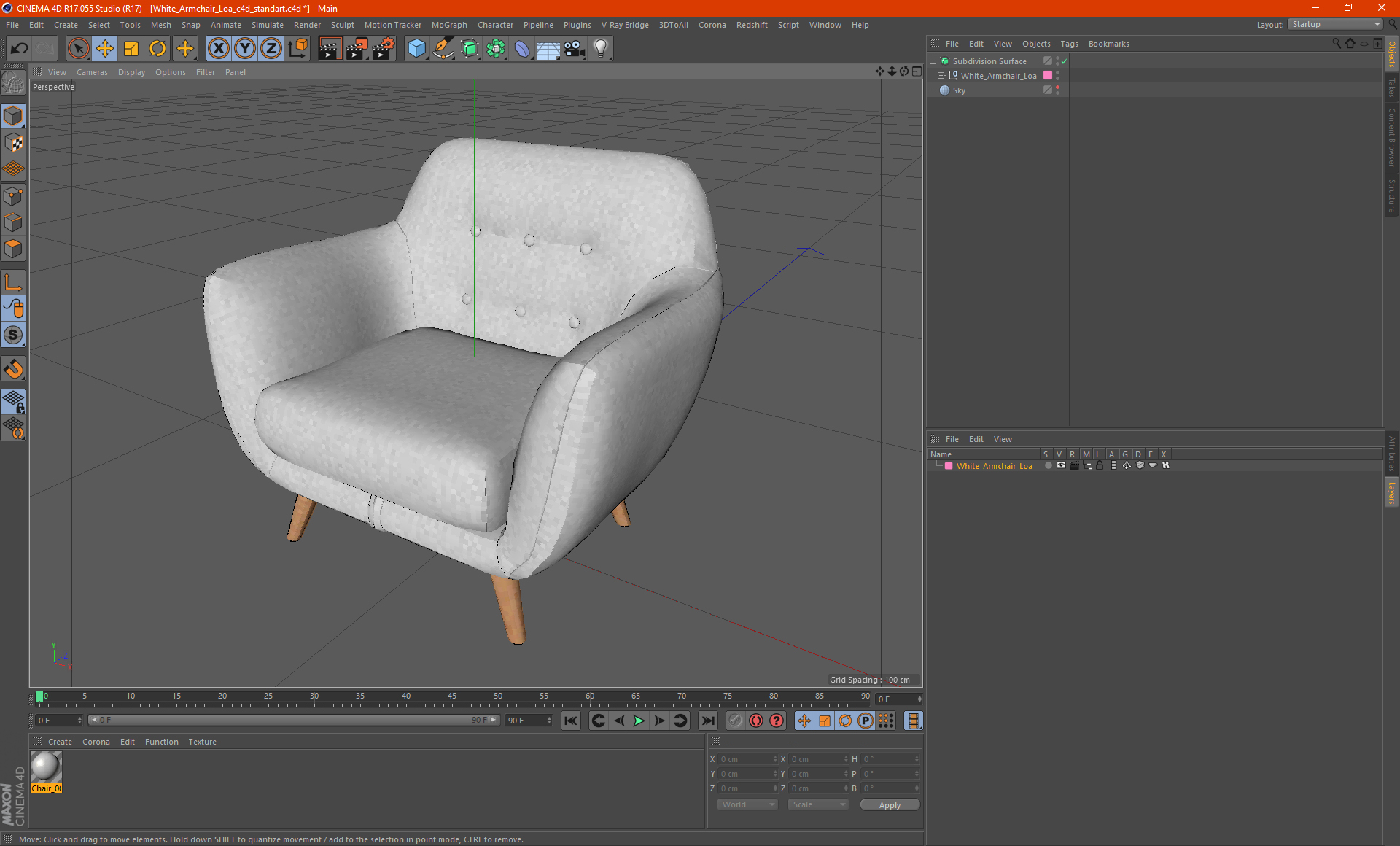Click the end frame 90 F field

click(x=529, y=721)
